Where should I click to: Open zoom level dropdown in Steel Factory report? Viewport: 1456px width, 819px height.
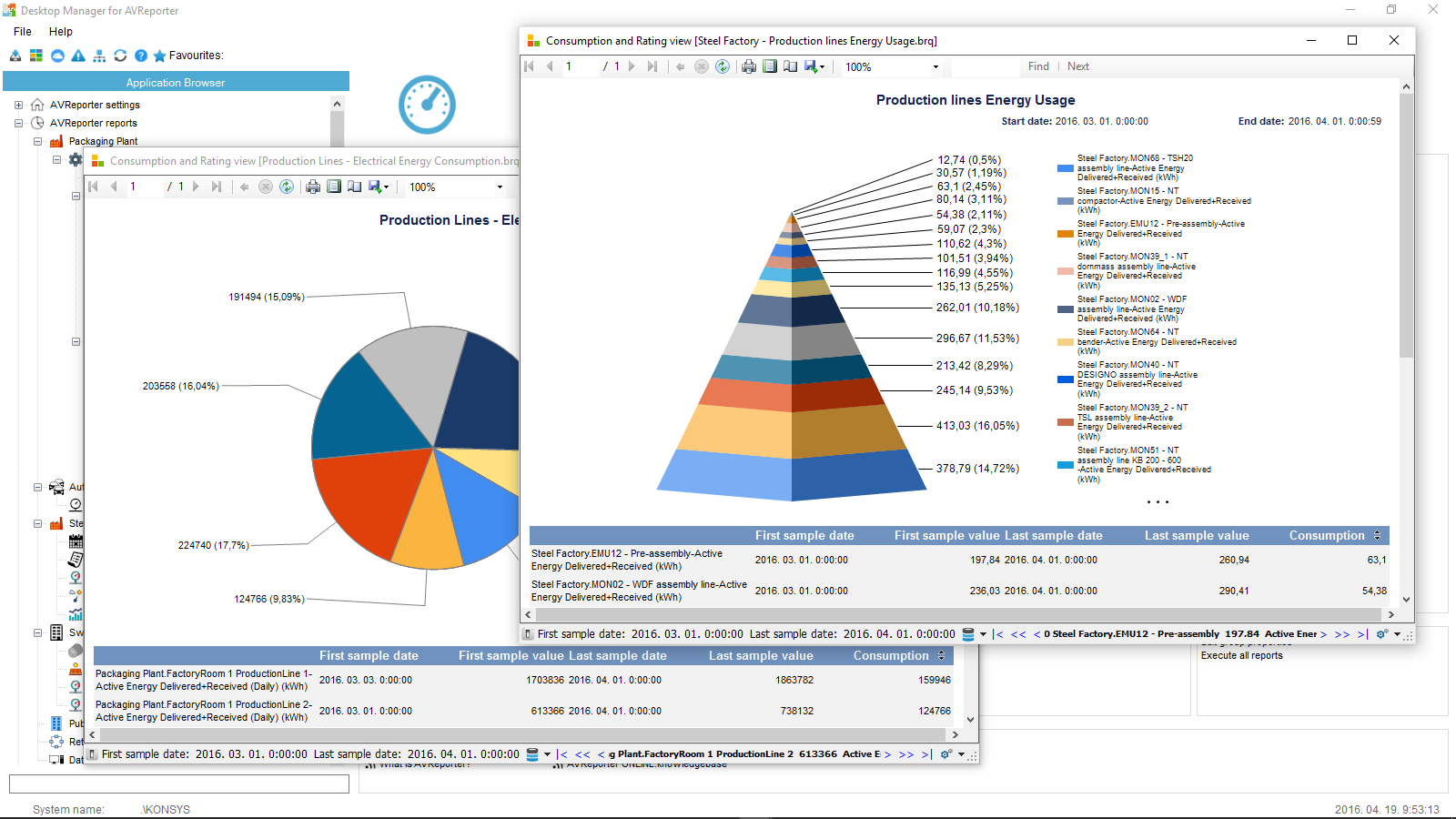coord(935,66)
